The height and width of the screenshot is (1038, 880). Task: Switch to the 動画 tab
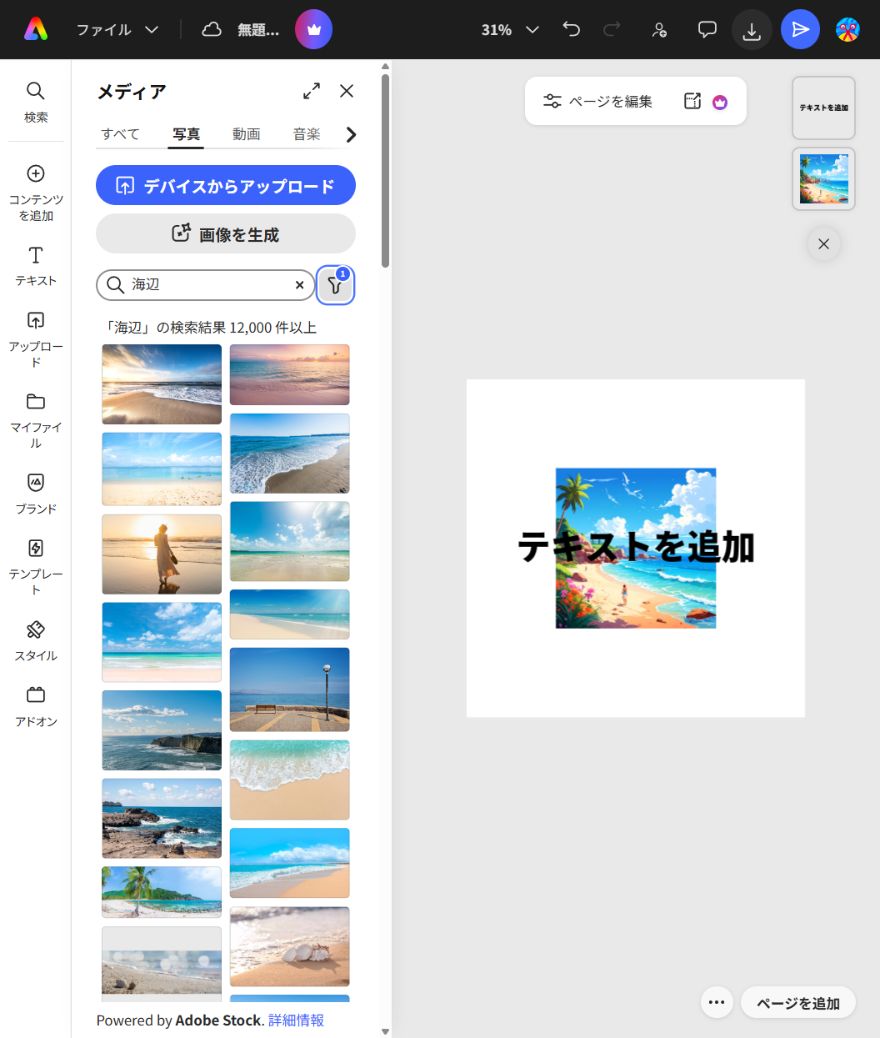(x=246, y=134)
